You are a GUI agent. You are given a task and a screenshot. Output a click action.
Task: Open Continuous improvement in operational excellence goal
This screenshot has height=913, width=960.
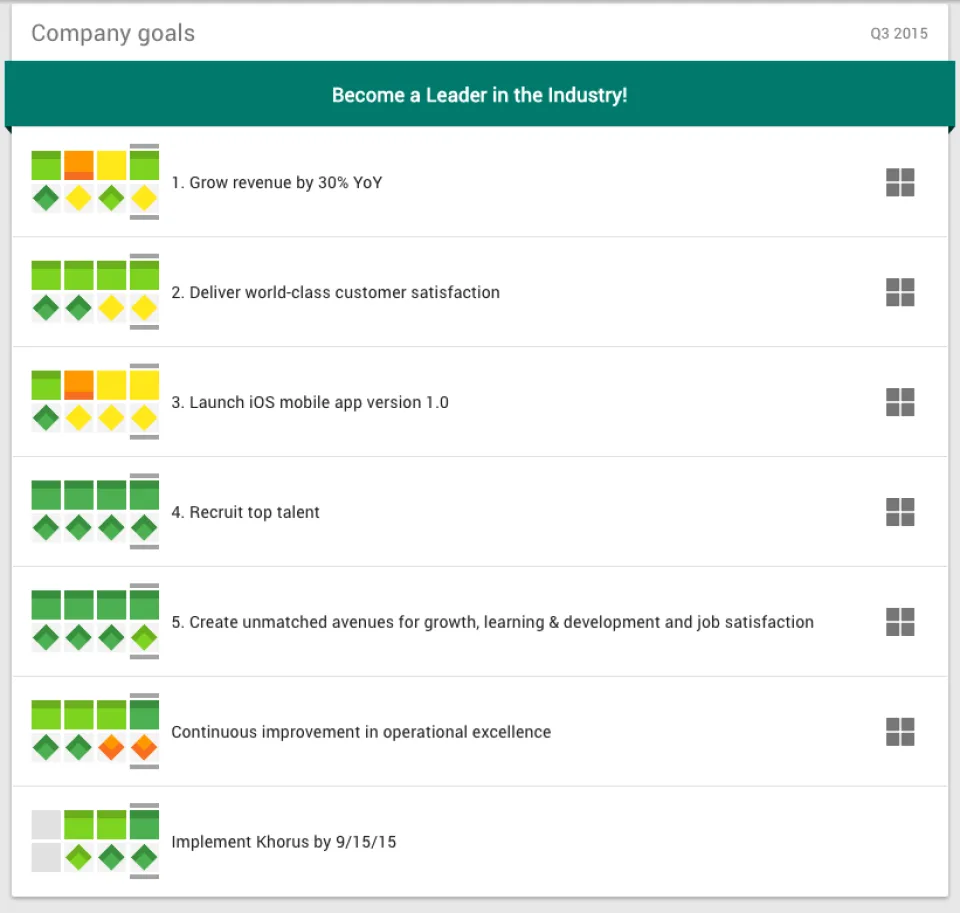(361, 732)
